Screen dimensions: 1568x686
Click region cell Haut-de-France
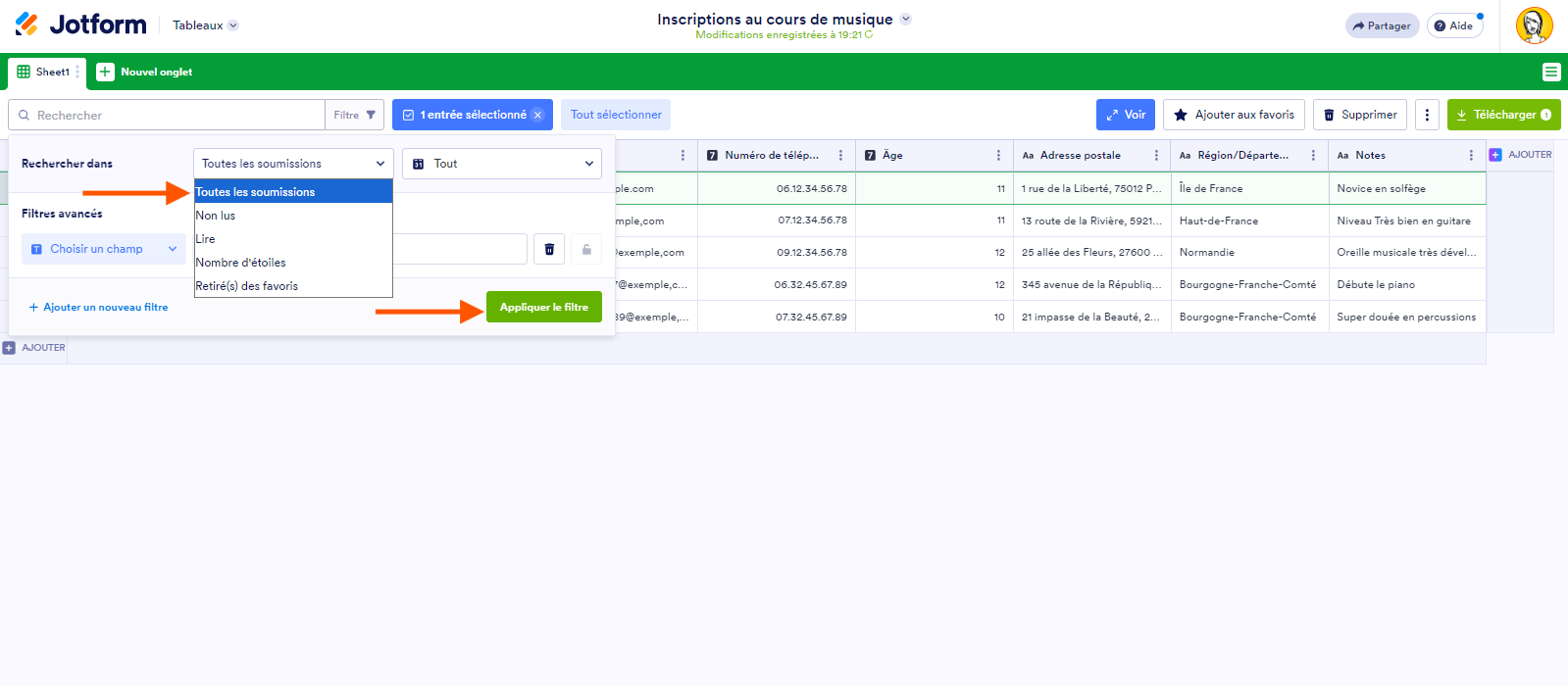(1250, 220)
